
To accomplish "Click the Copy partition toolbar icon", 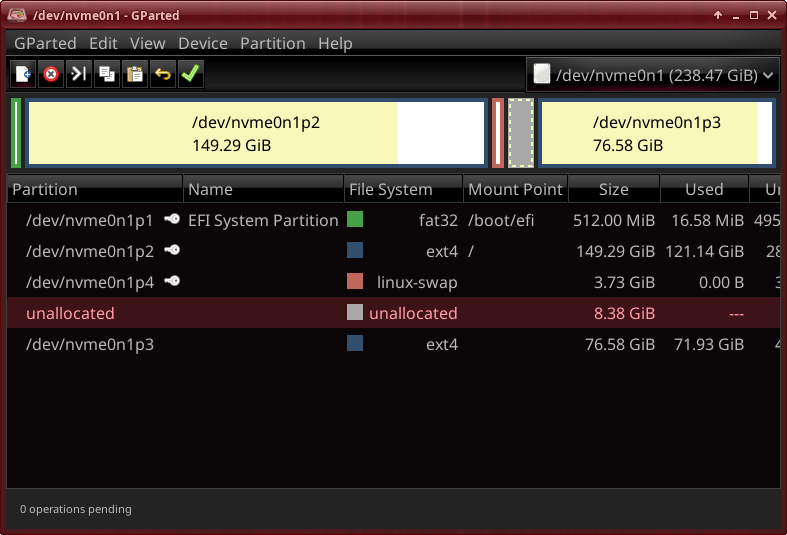I will point(107,74).
